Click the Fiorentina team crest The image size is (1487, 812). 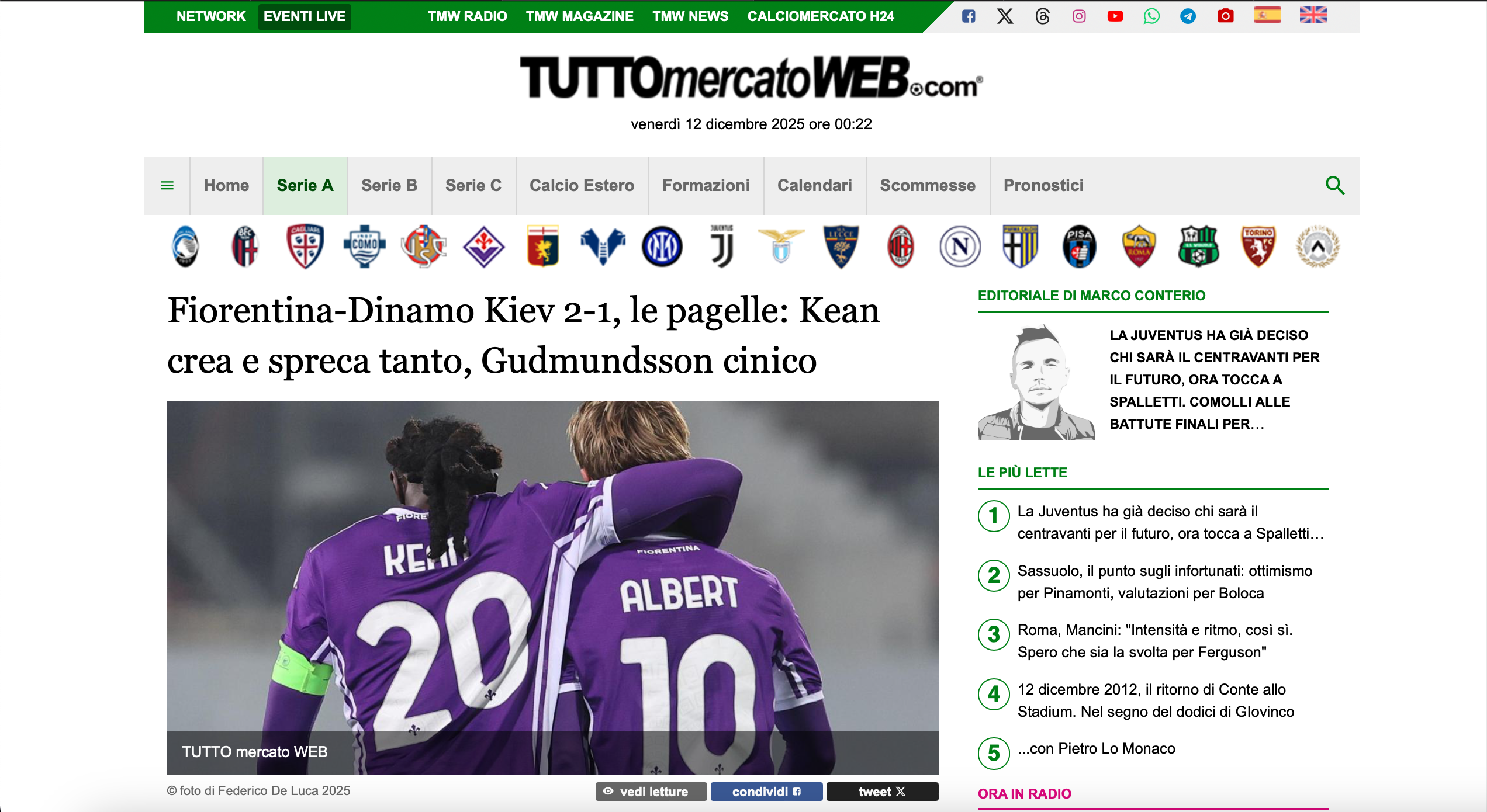(483, 247)
